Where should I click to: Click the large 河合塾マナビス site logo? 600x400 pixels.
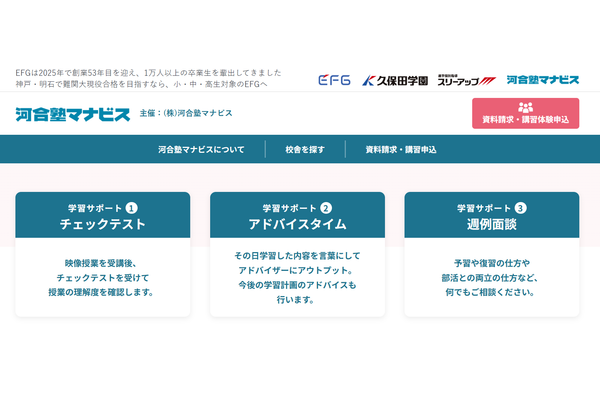pos(73,114)
